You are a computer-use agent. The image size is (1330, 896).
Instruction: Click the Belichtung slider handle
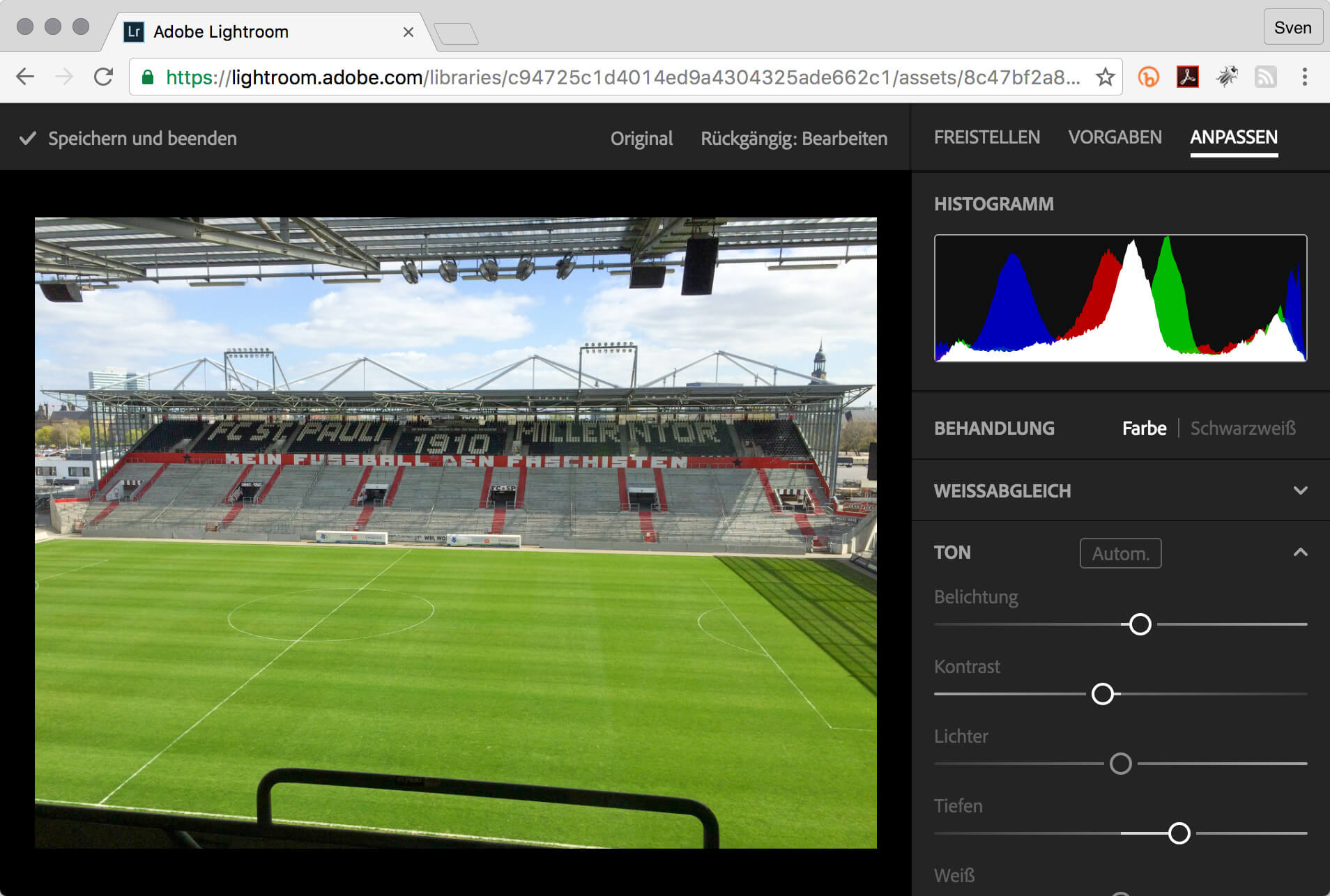1140,624
